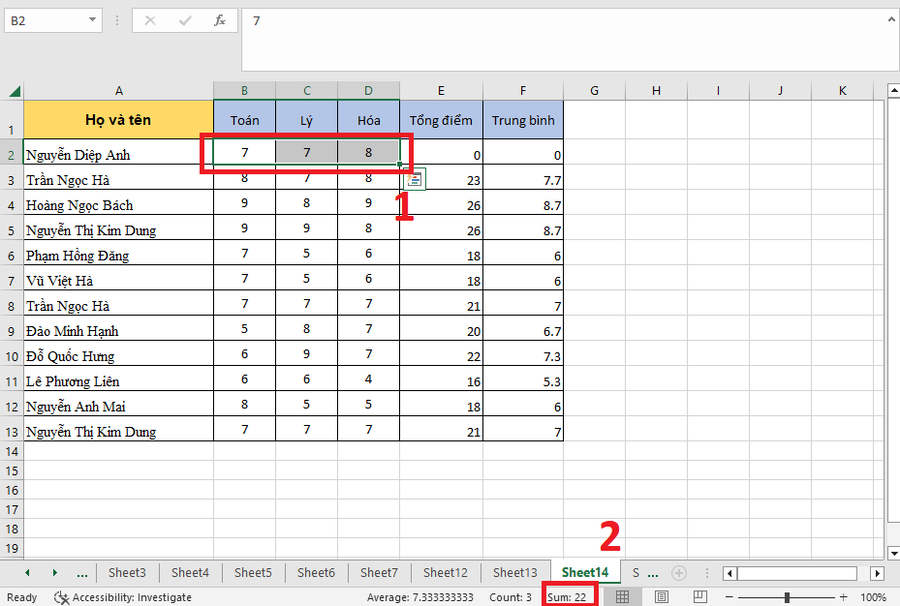Screen dimensions: 900x606
Task: Select column G header
Action: [x=594, y=91]
